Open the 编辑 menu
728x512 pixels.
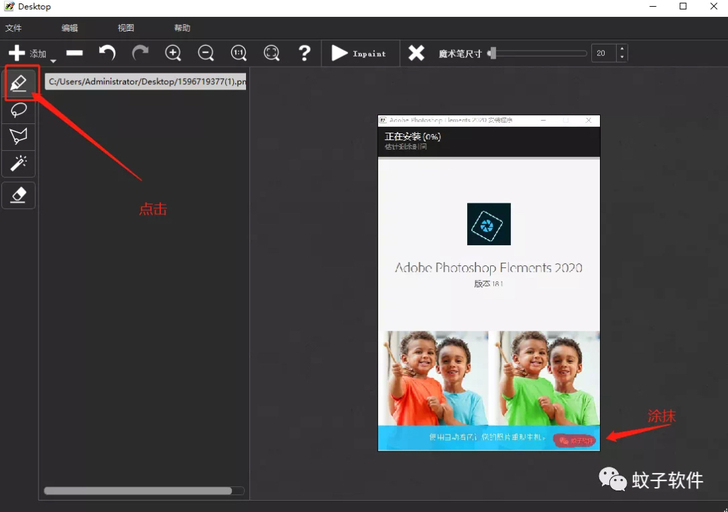coord(70,28)
